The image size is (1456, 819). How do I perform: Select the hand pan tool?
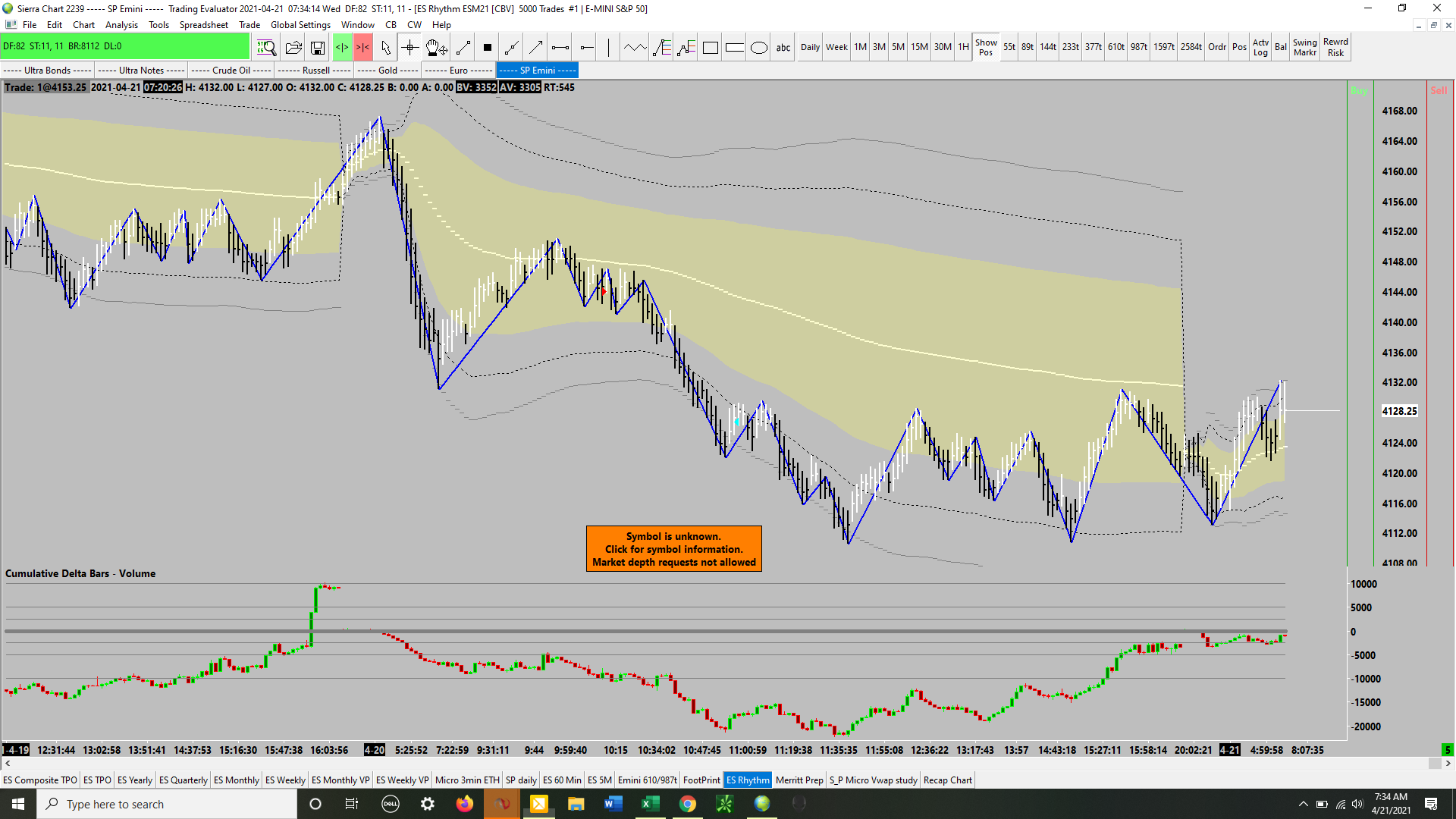[436, 48]
